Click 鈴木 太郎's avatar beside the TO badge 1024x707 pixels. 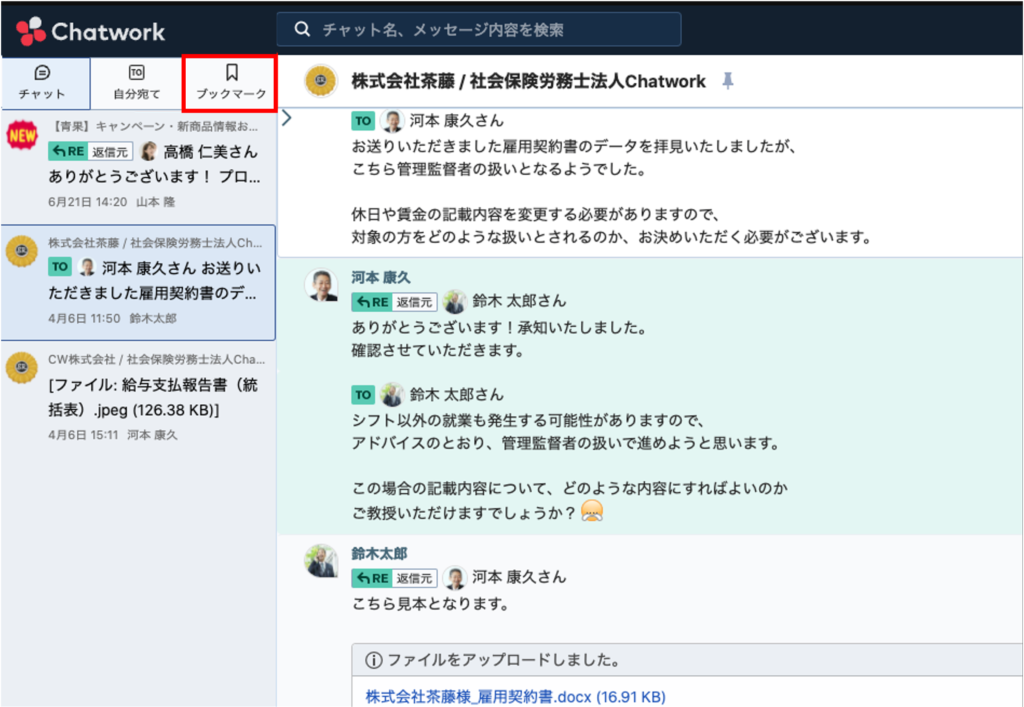(392, 395)
